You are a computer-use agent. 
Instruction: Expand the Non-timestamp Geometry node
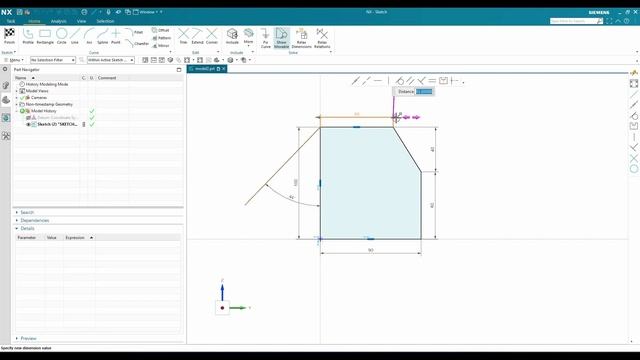17,104
